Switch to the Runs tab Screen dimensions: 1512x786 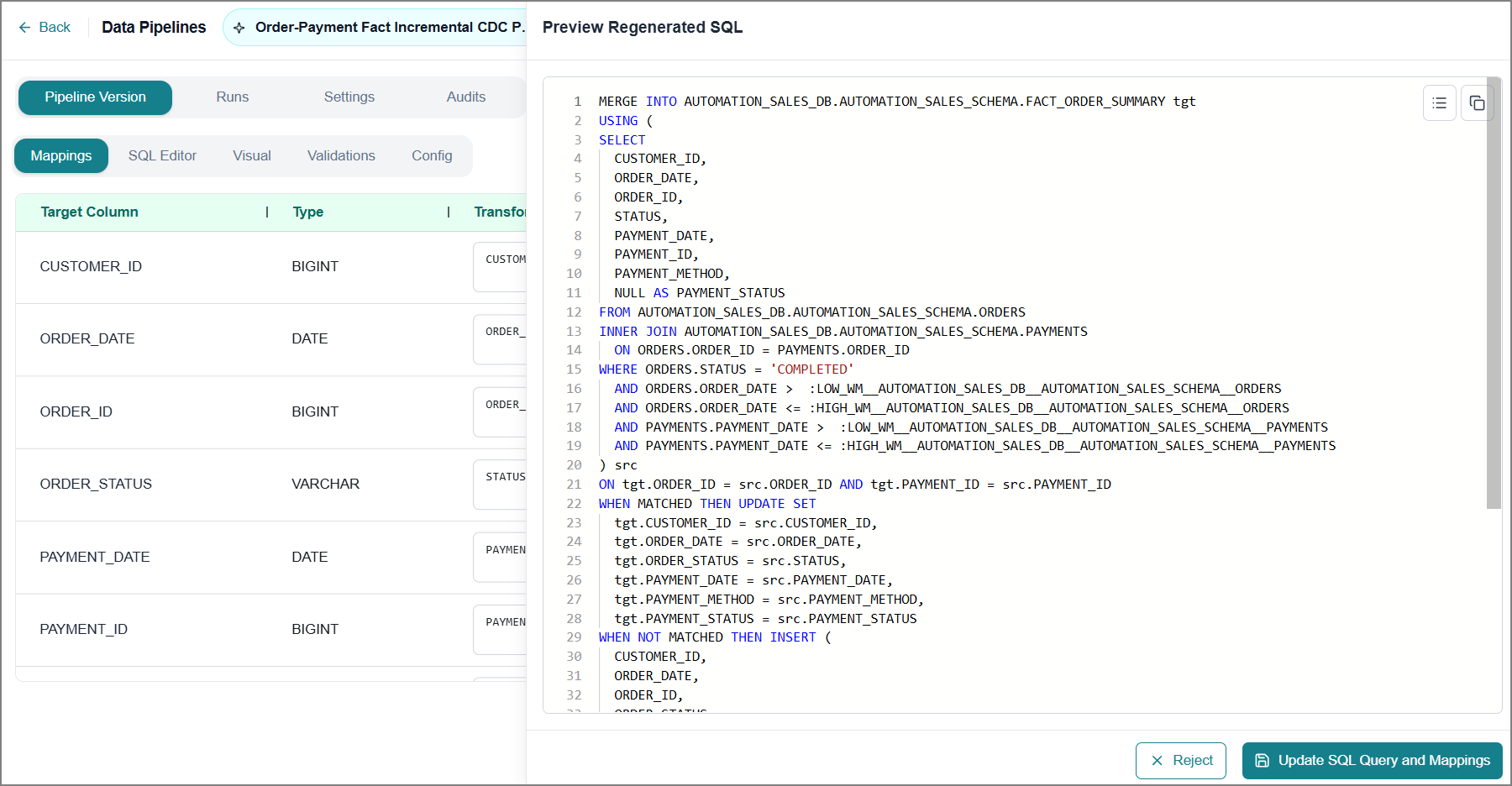coord(232,97)
